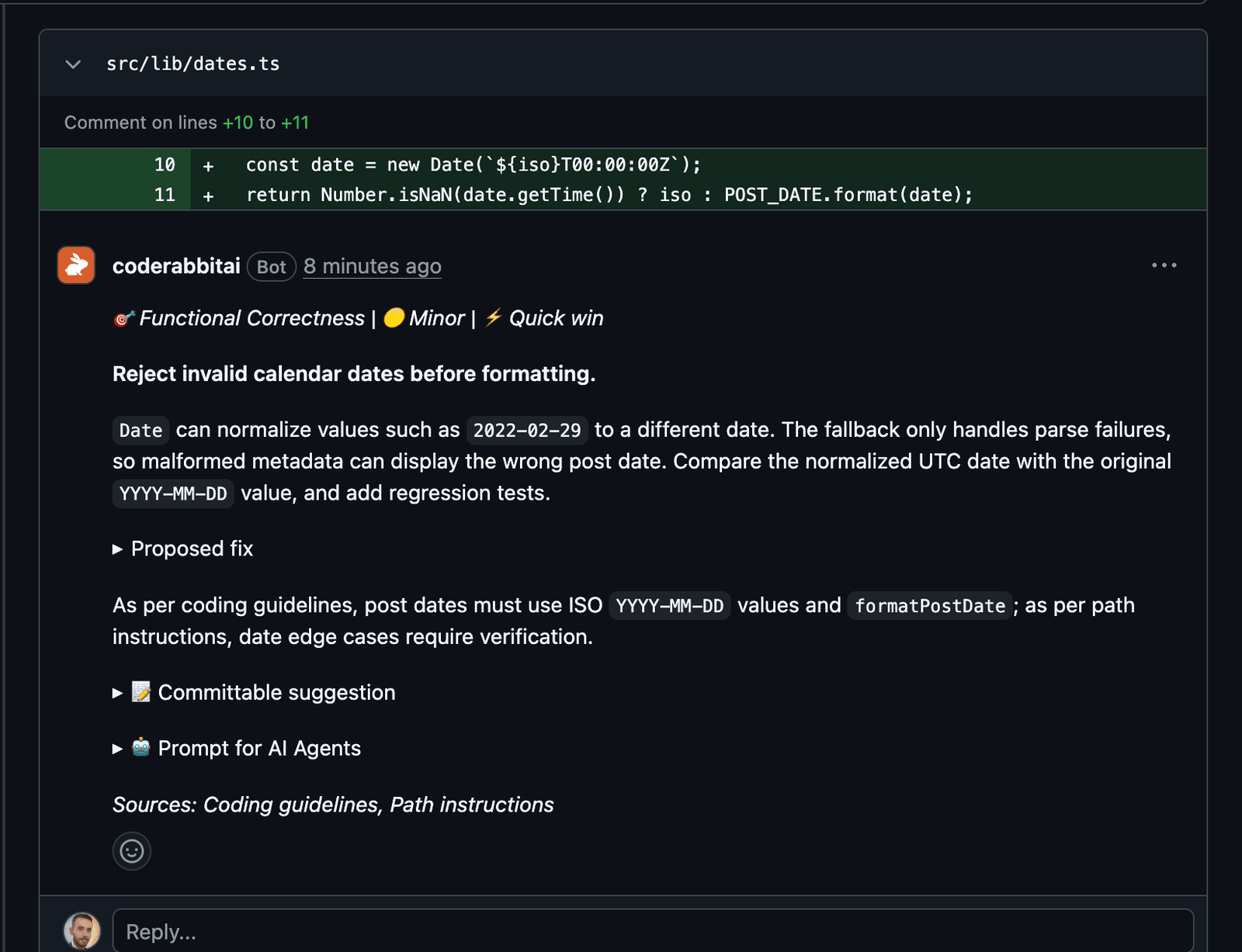Add a reaction with the smiley icon
Image resolution: width=1242 pixels, height=952 pixels.
tap(132, 851)
